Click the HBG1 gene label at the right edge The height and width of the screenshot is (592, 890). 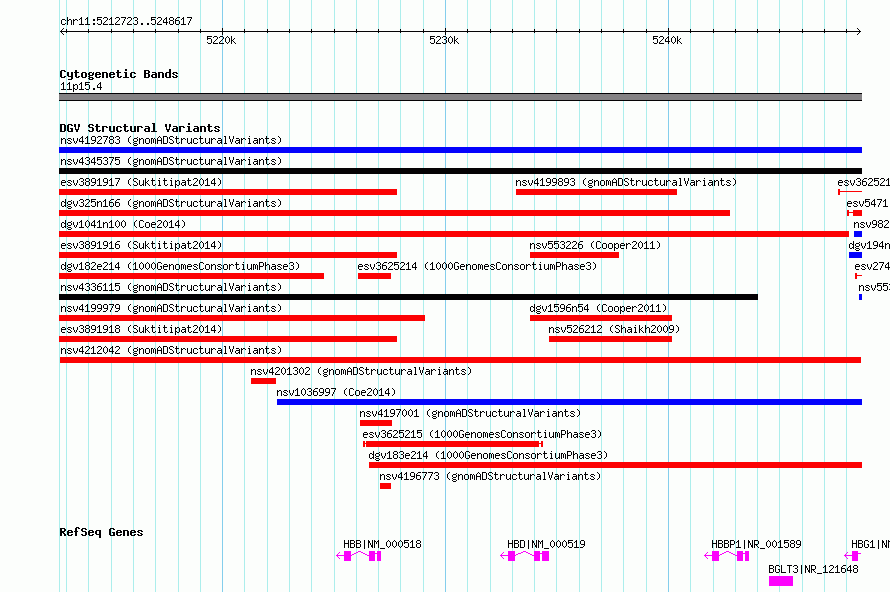tap(870, 544)
